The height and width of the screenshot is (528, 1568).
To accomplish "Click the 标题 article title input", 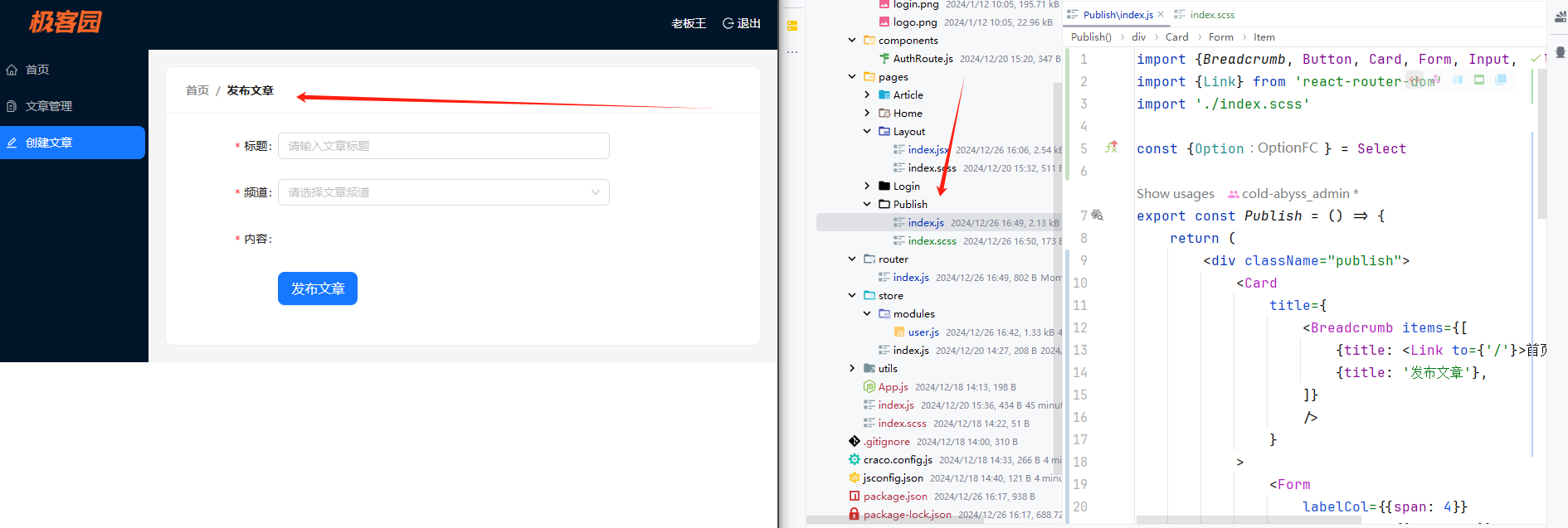I will (444, 146).
